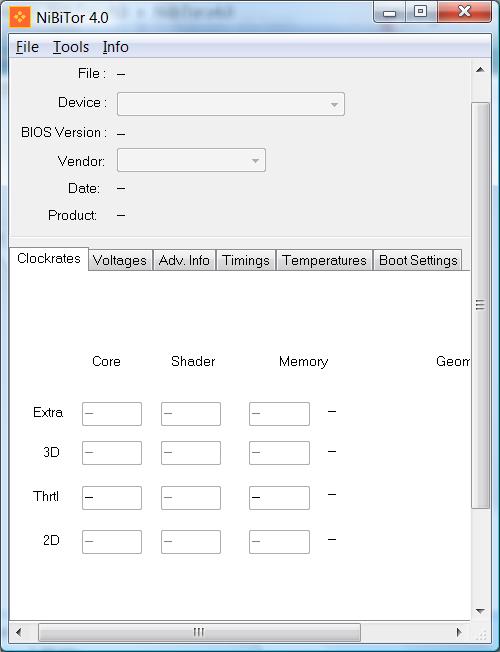Open the Tools menu
This screenshot has width=500, height=652.
71,47
